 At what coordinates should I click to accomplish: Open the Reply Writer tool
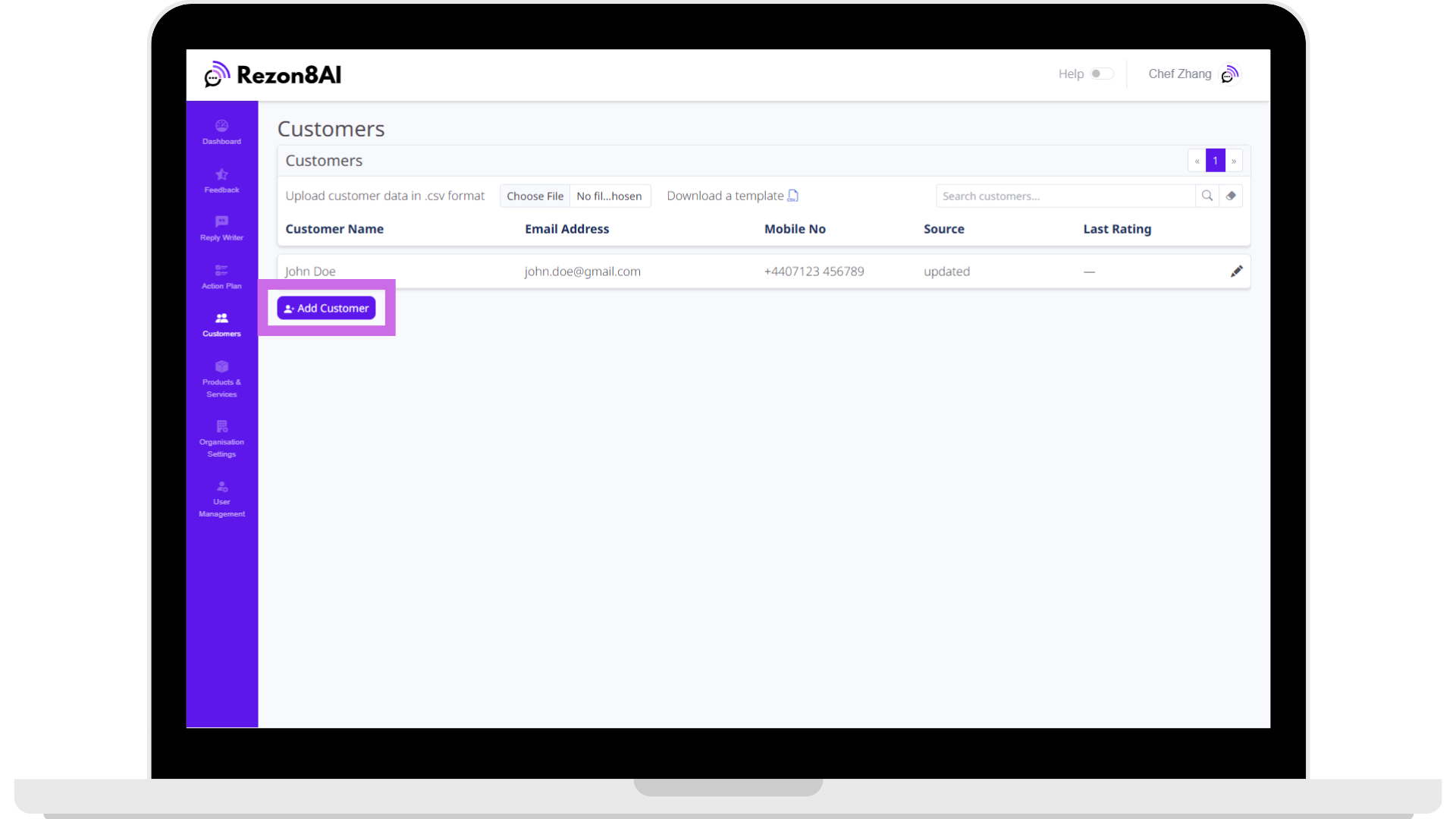click(221, 228)
